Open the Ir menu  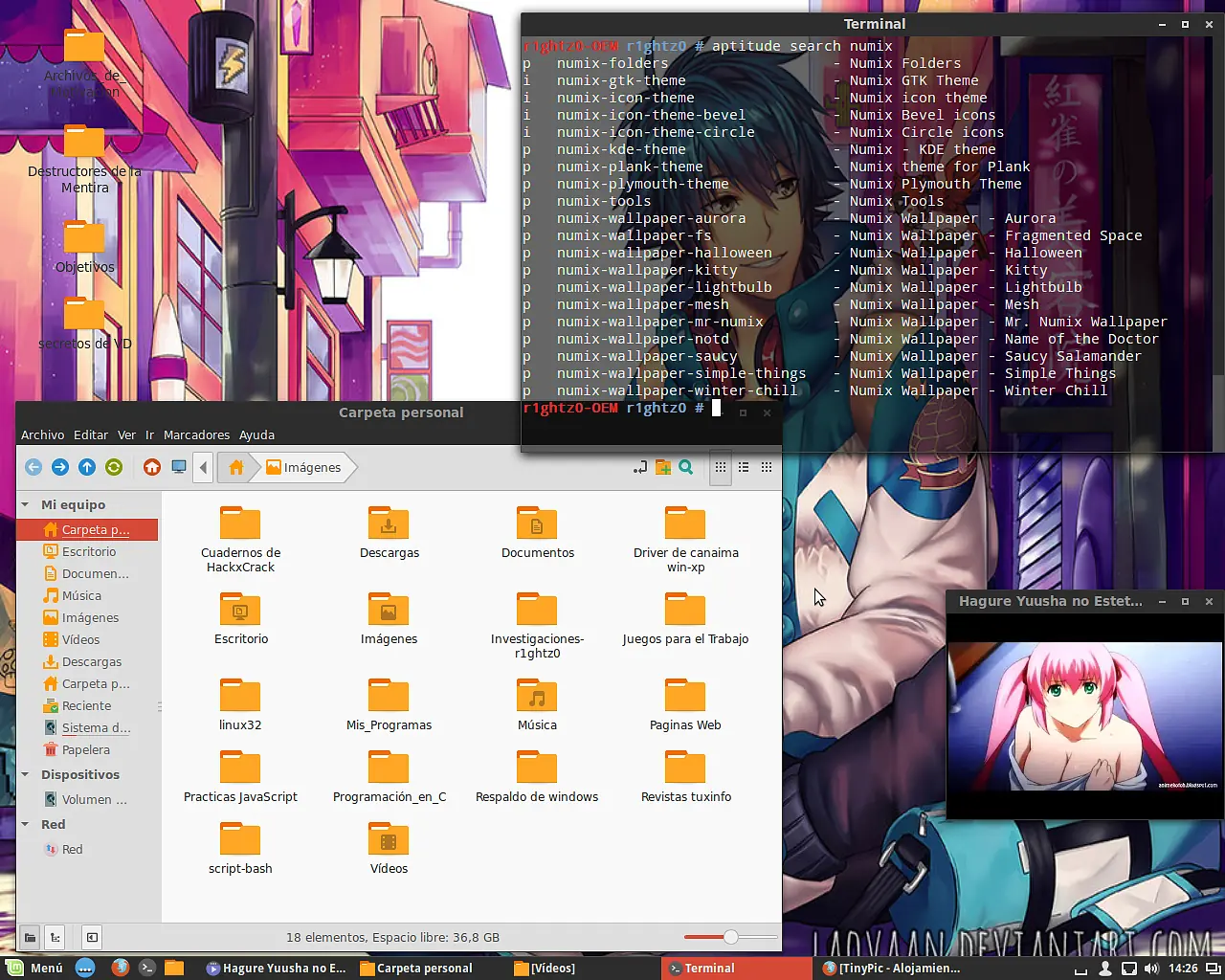point(150,434)
